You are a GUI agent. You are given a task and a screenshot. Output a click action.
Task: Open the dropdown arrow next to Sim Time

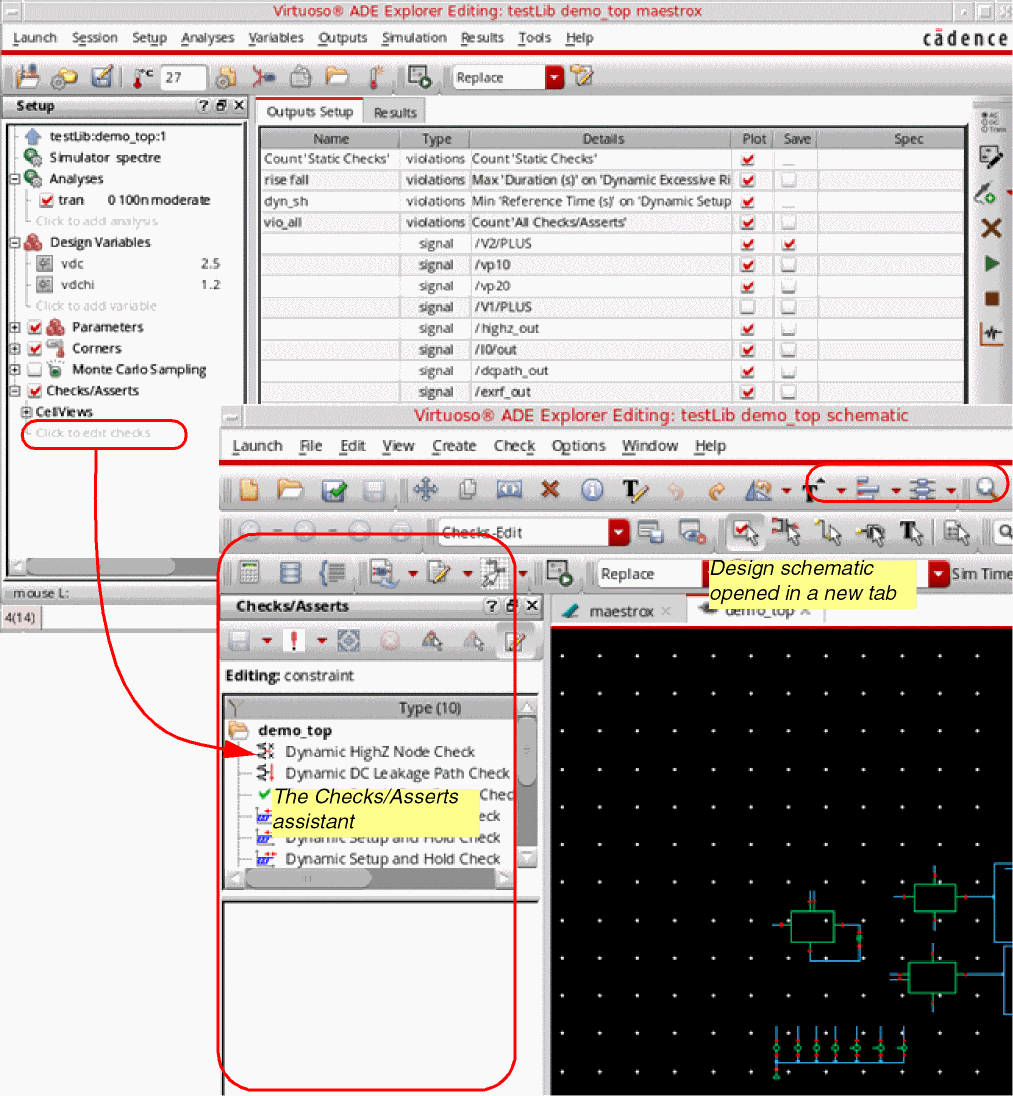pyautogui.click(x=938, y=574)
